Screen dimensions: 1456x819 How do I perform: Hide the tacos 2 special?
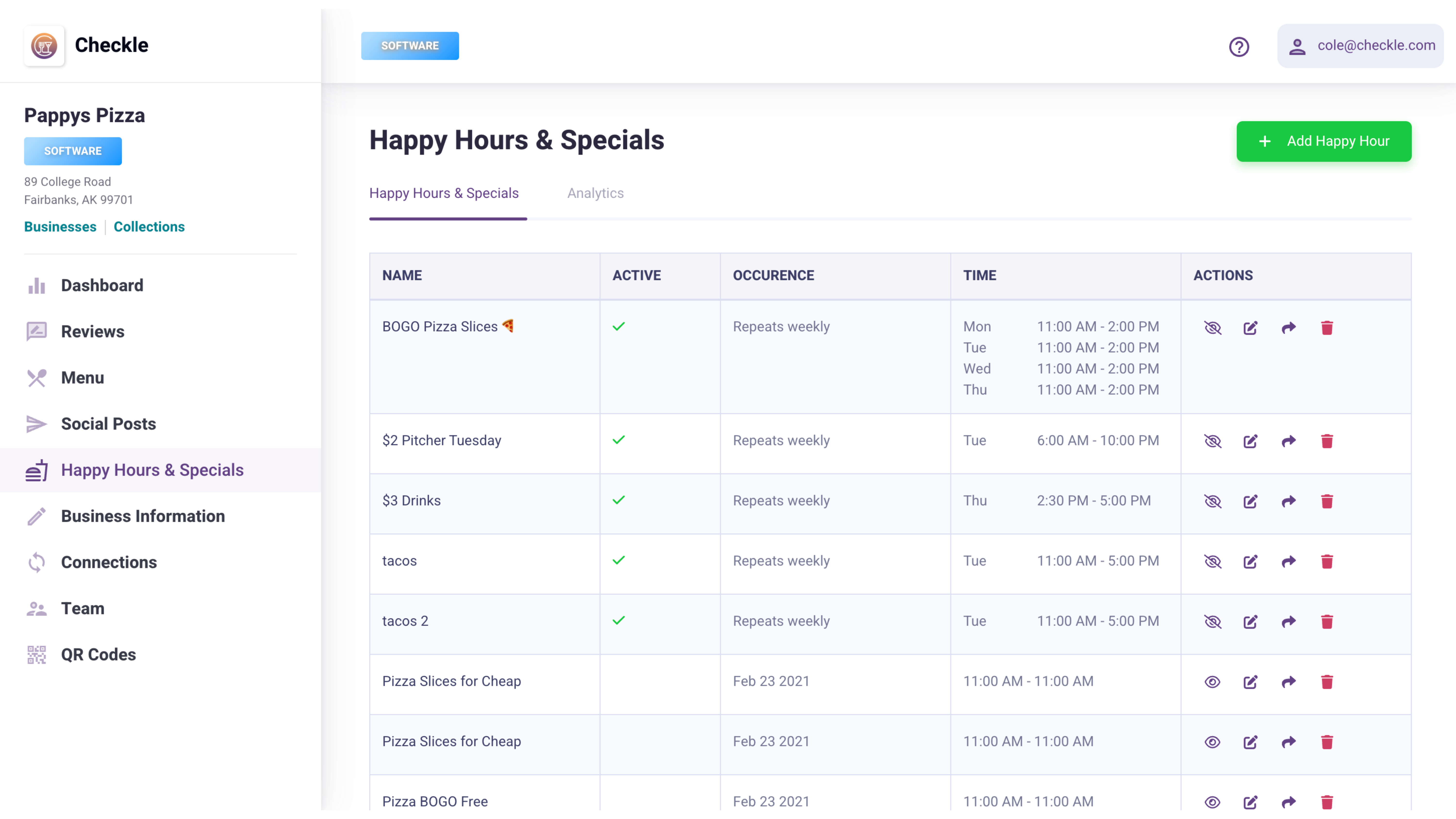pos(1212,622)
